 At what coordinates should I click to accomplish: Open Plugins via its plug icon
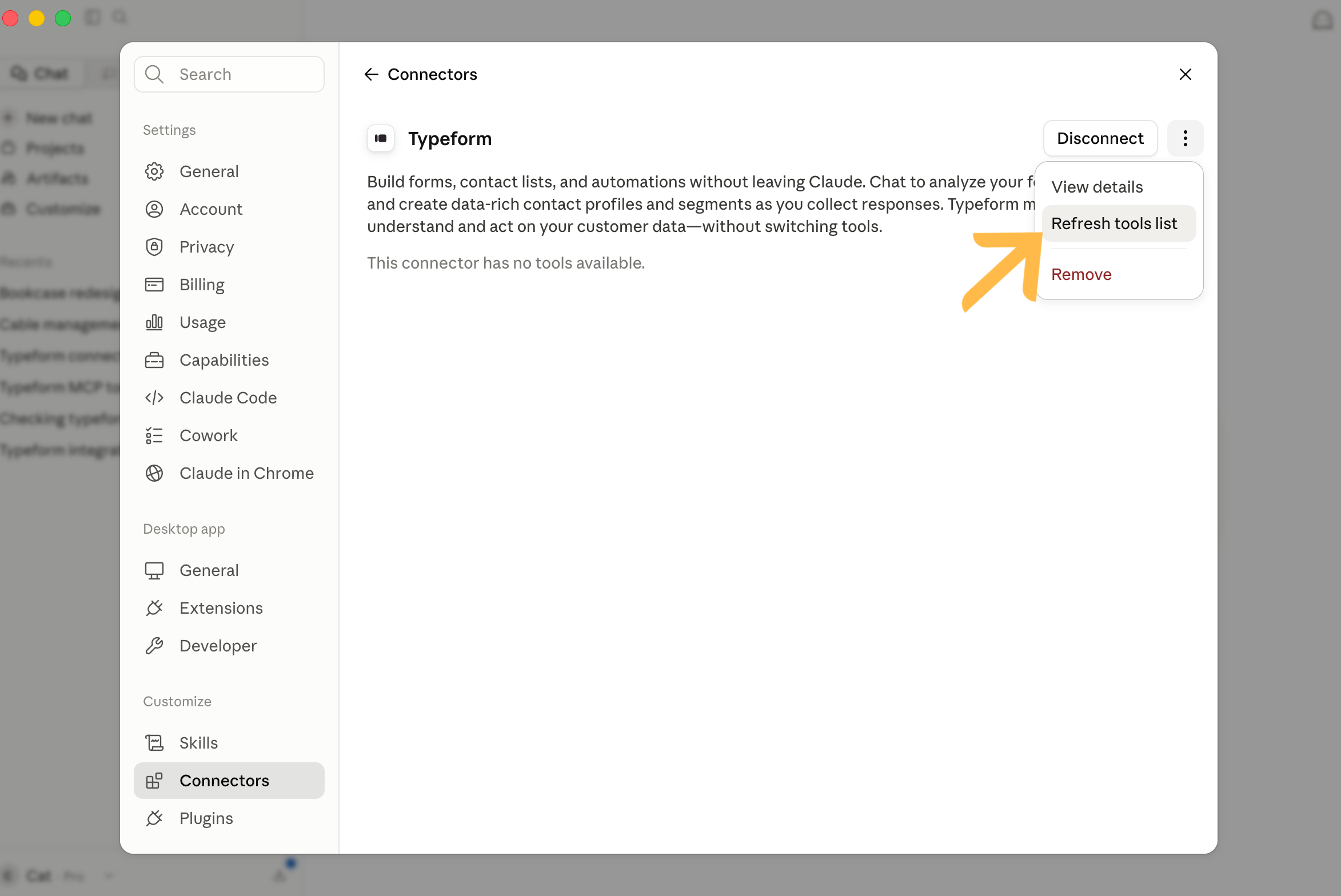click(154, 818)
